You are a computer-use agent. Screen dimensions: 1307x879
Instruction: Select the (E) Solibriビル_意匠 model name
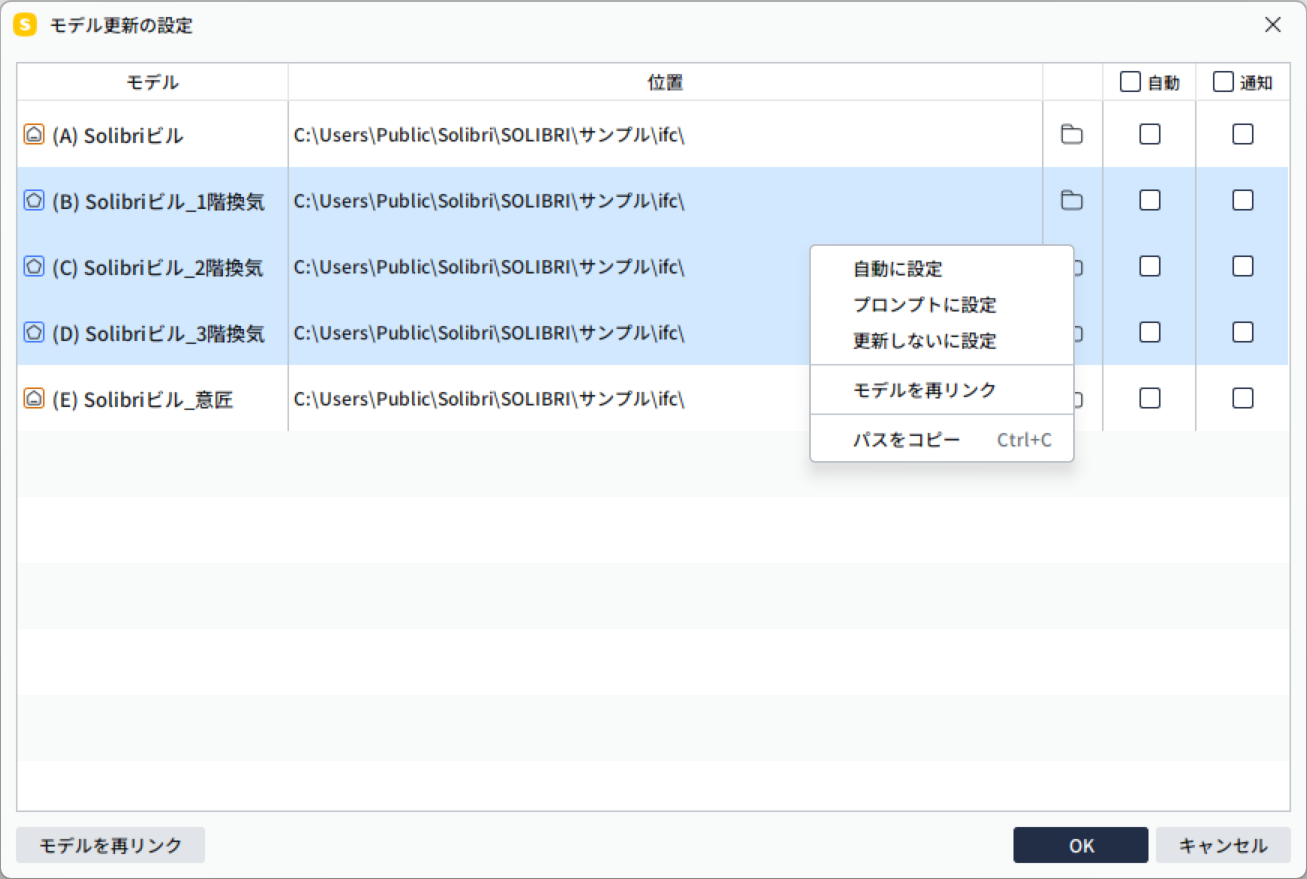143,399
